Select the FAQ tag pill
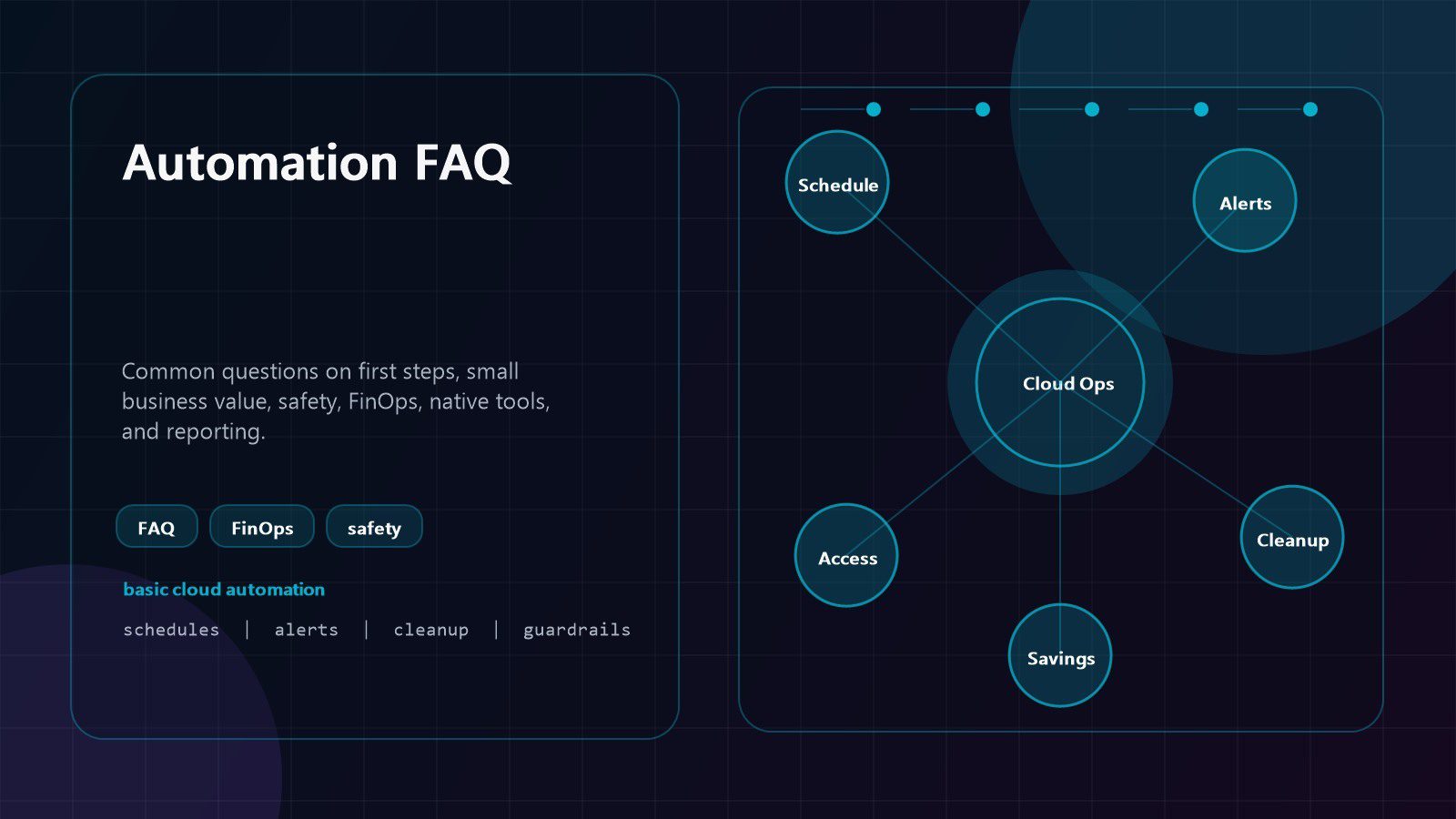Viewport: 1456px width, 819px height. tap(157, 527)
